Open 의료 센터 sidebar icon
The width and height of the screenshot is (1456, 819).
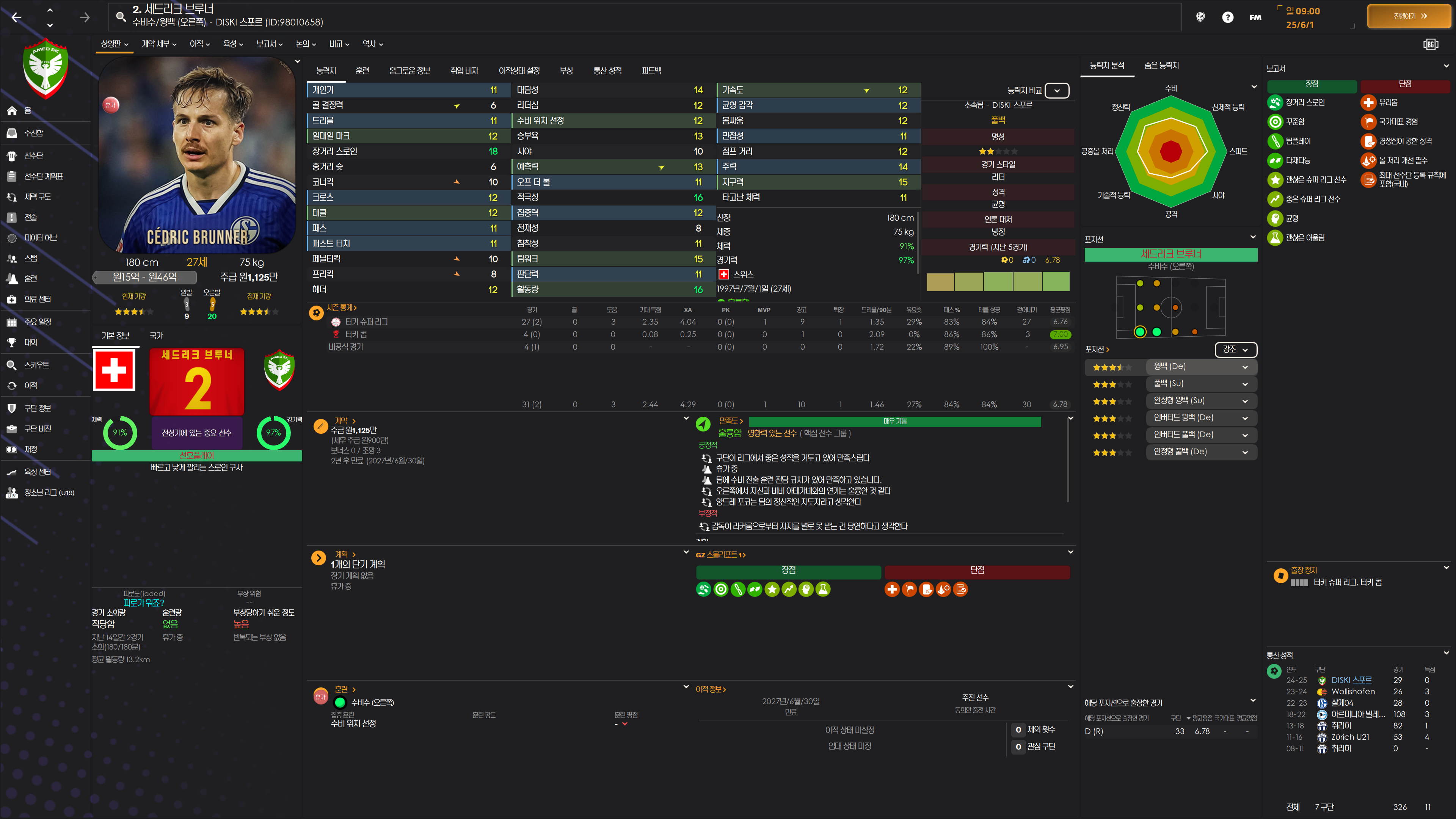coord(12,299)
